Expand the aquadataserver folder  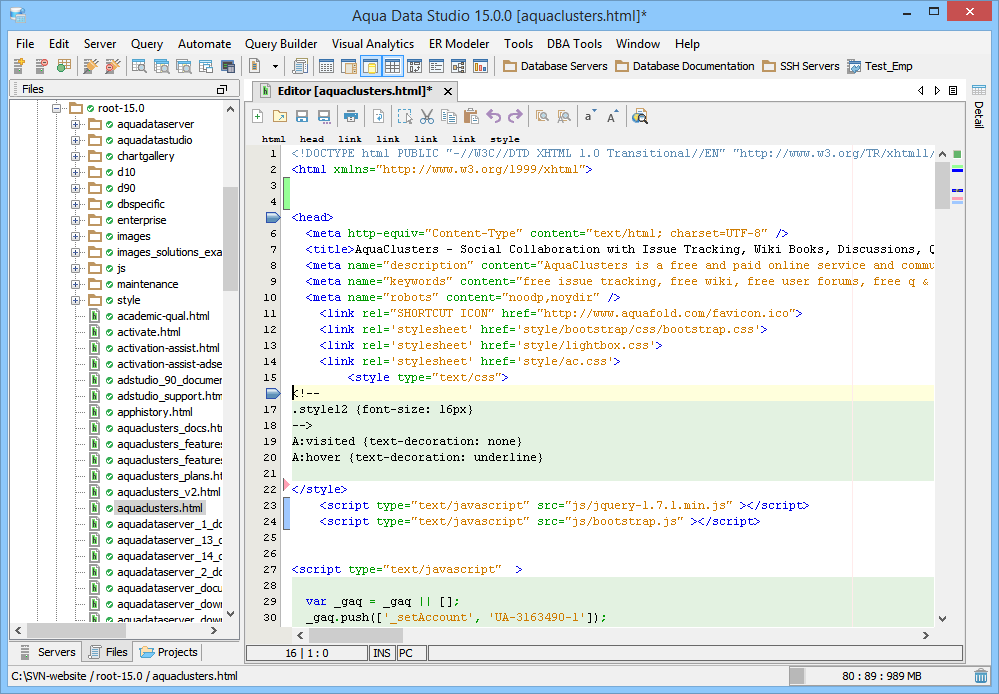click(x=76, y=124)
